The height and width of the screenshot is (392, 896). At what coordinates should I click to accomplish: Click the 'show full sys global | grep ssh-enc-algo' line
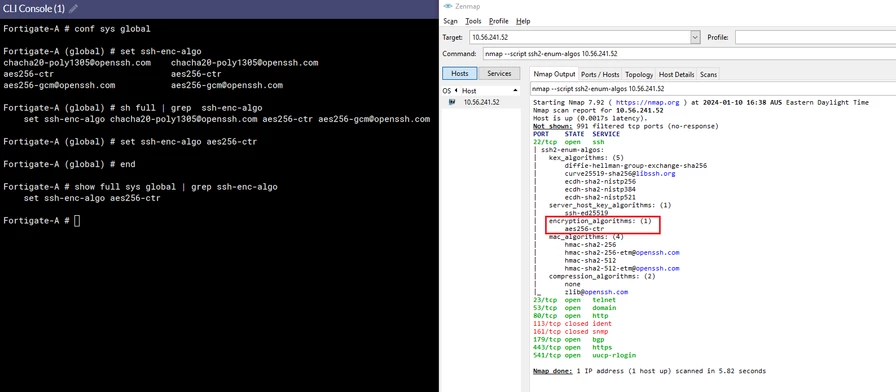point(140,187)
